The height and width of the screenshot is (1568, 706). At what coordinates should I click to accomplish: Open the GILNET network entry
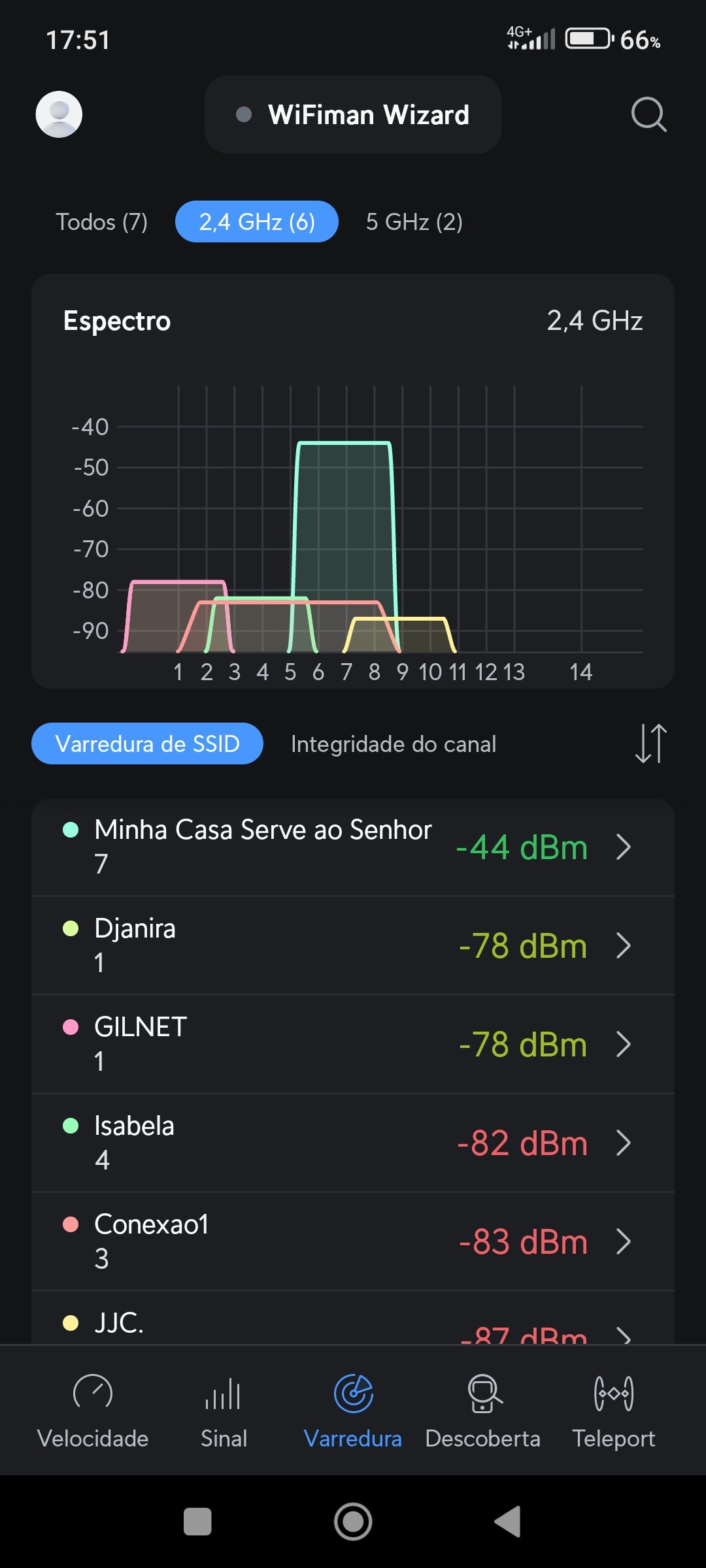pos(261,1044)
